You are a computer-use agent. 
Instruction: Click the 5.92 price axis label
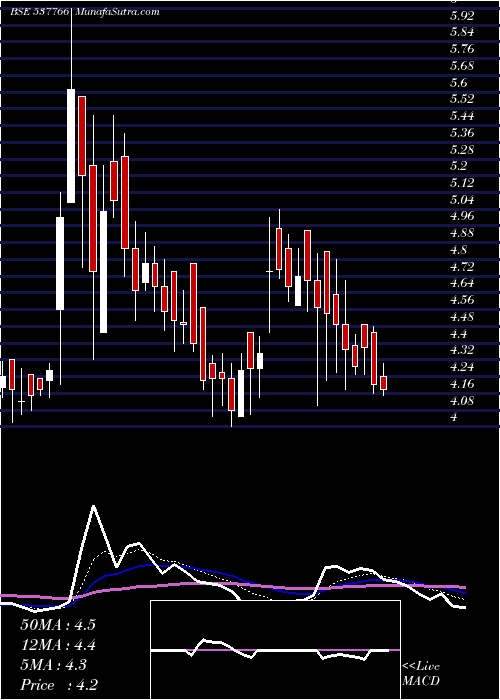coord(462,16)
